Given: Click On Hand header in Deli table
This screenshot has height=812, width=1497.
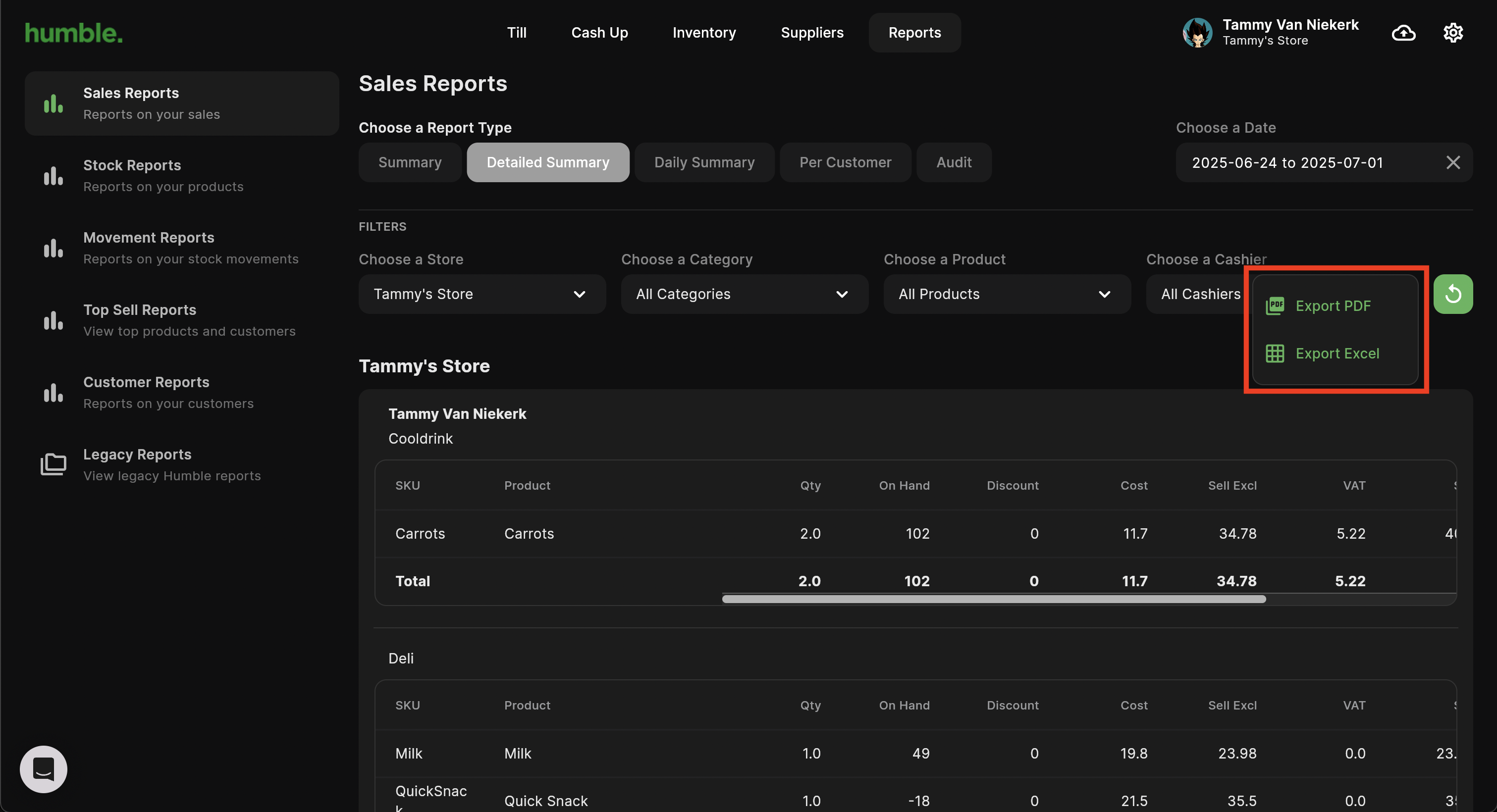Looking at the screenshot, I should pos(904,705).
